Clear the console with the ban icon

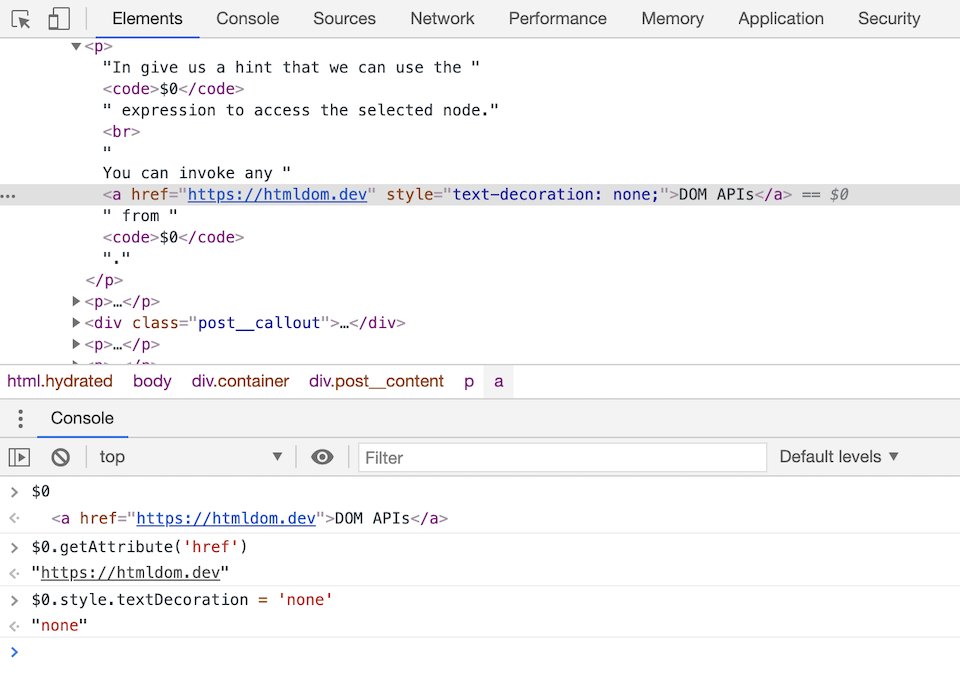(x=60, y=457)
